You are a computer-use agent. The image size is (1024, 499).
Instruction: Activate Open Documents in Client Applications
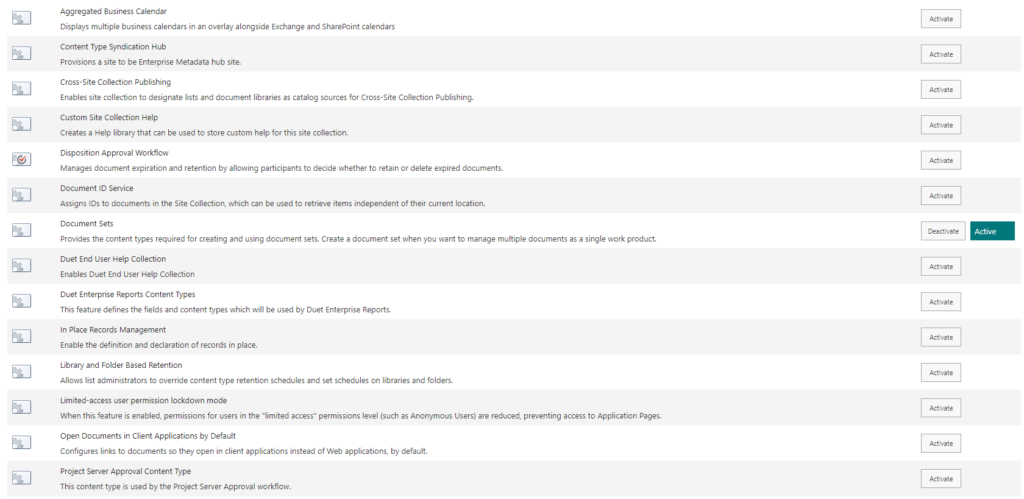pyautogui.click(x=941, y=443)
